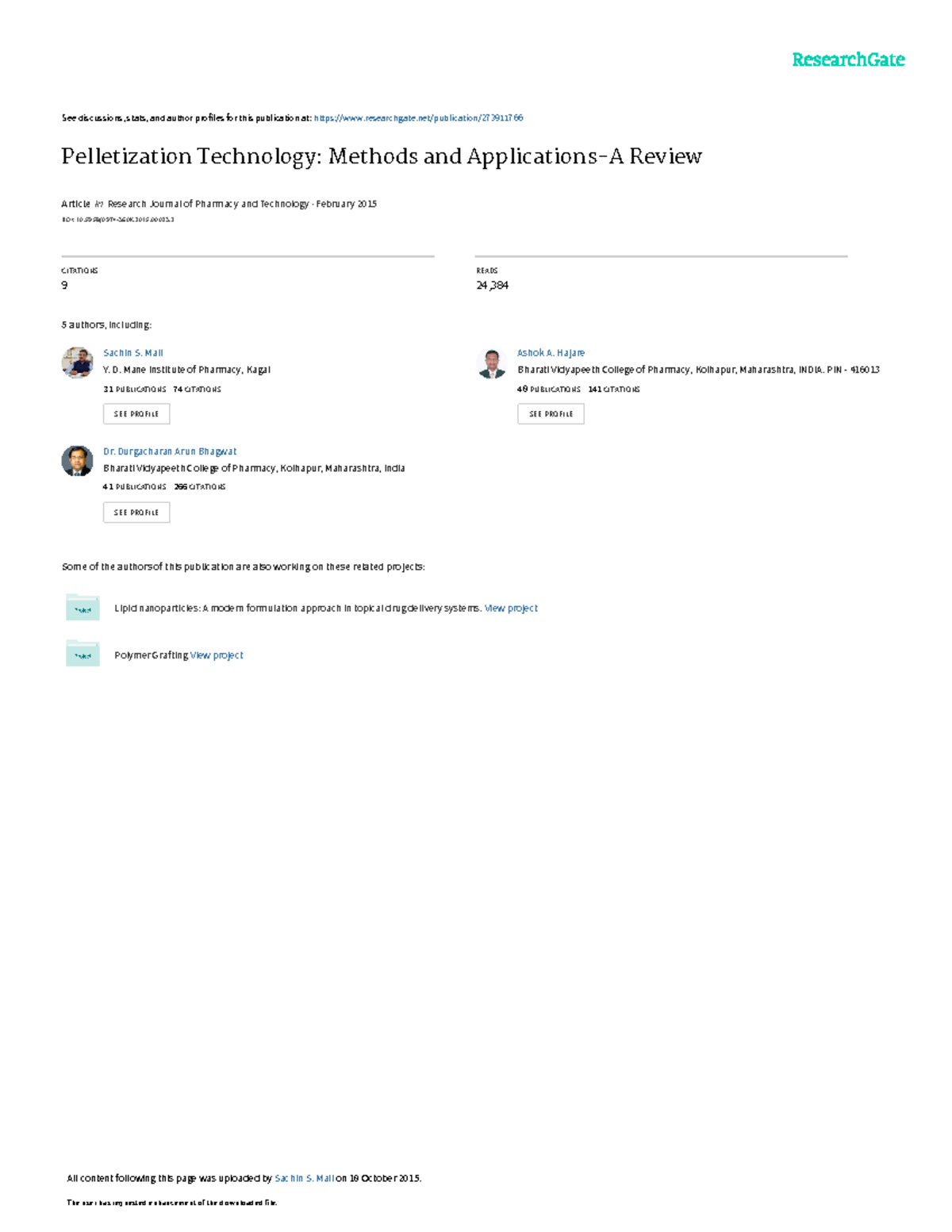Click the ResearchGate logo

[x=848, y=60]
